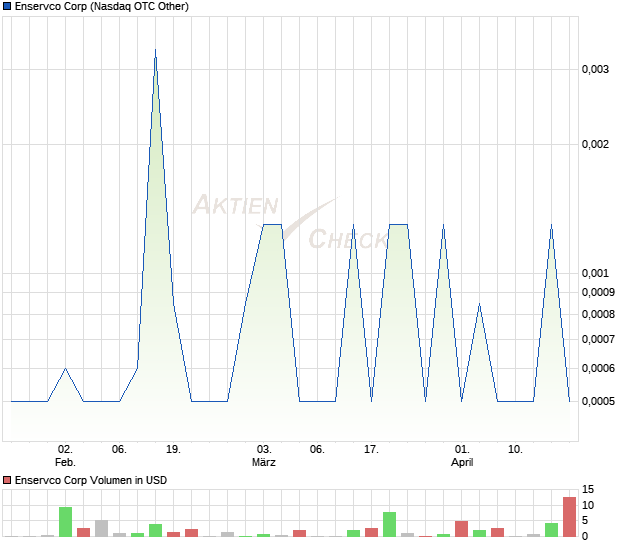The image size is (620, 546).
Task: Click the blue Enservco Corp legend square
Action: coord(7,6)
